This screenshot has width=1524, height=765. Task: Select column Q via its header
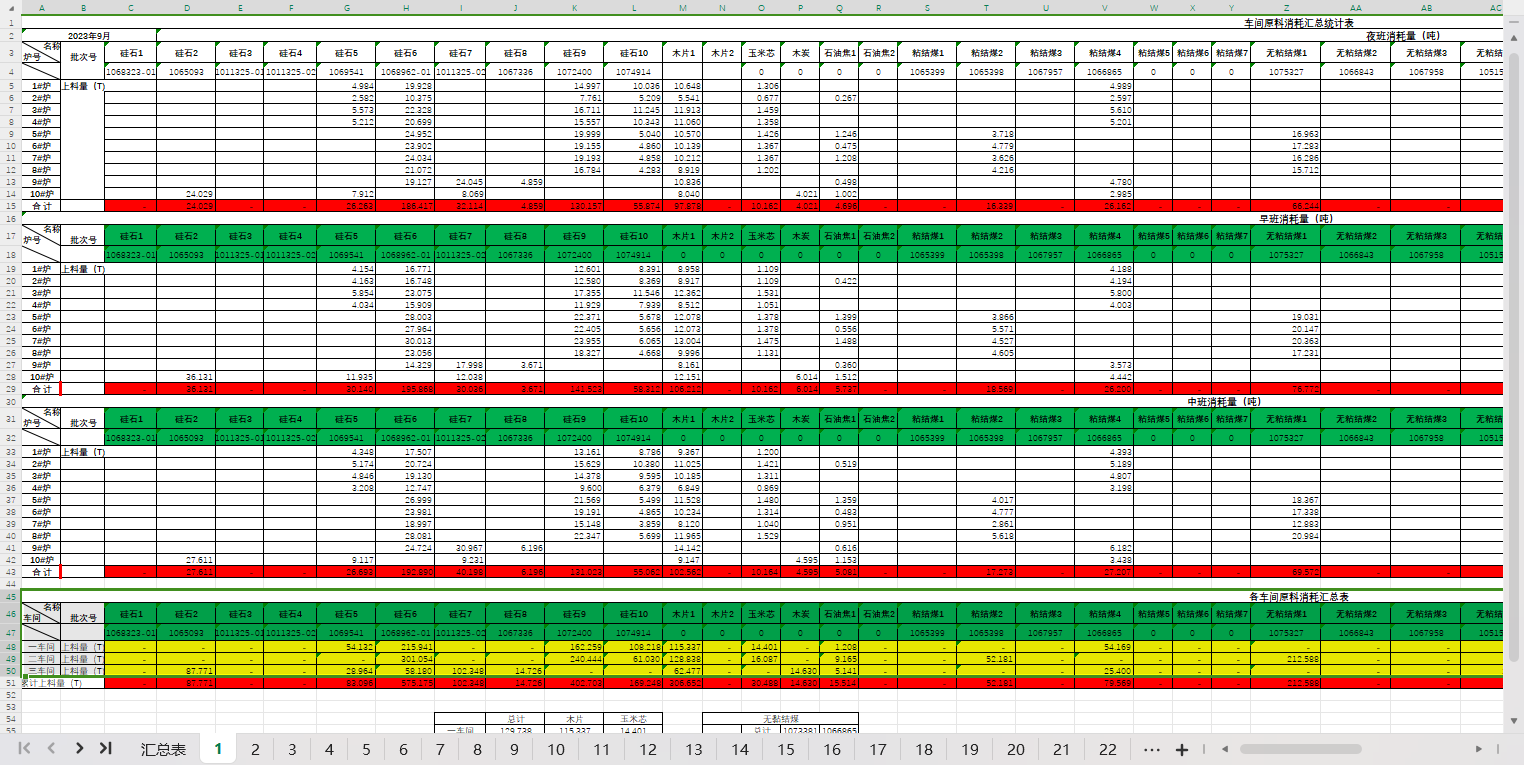pos(839,7)
